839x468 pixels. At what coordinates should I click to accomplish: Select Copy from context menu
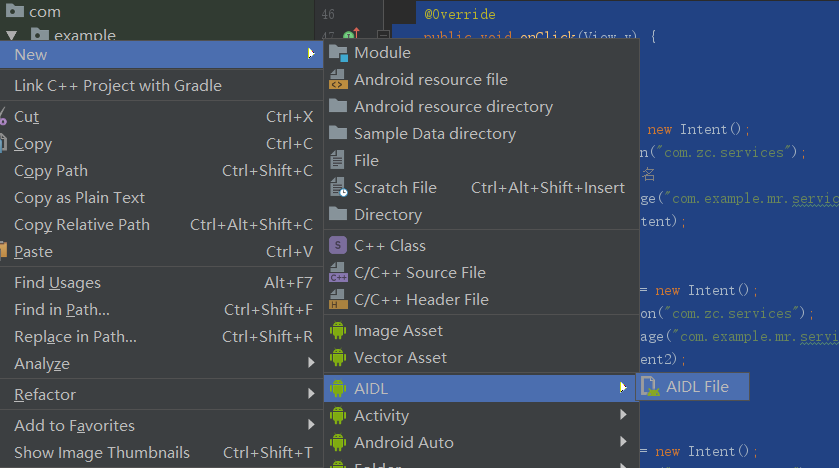(x=161, y=143)
